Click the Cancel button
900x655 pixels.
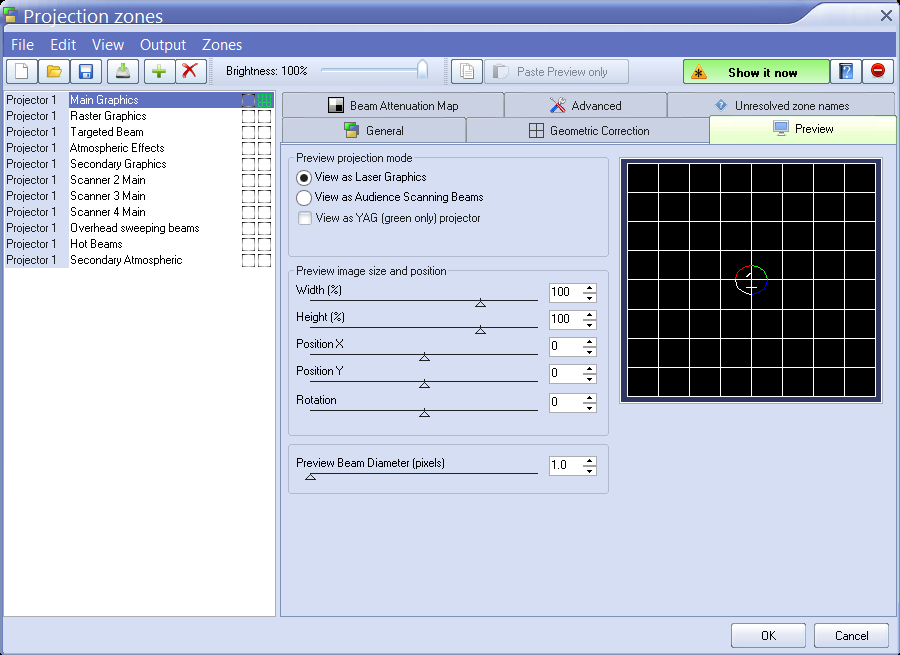tap(851, 635)
